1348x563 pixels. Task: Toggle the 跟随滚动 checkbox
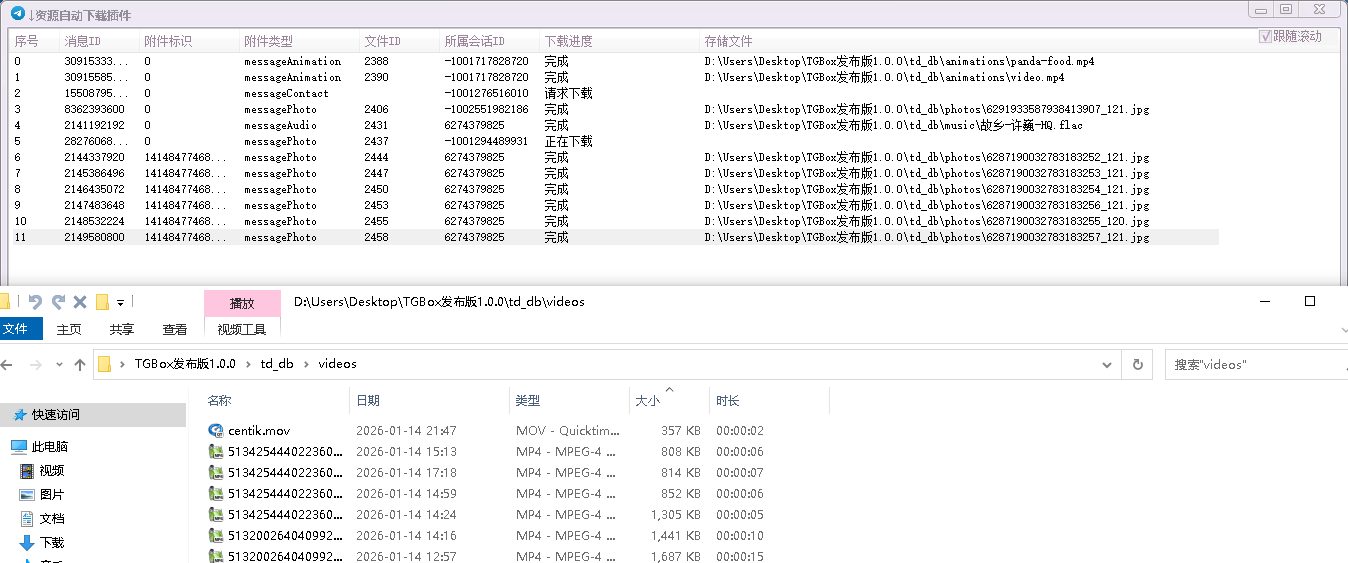1266,37
